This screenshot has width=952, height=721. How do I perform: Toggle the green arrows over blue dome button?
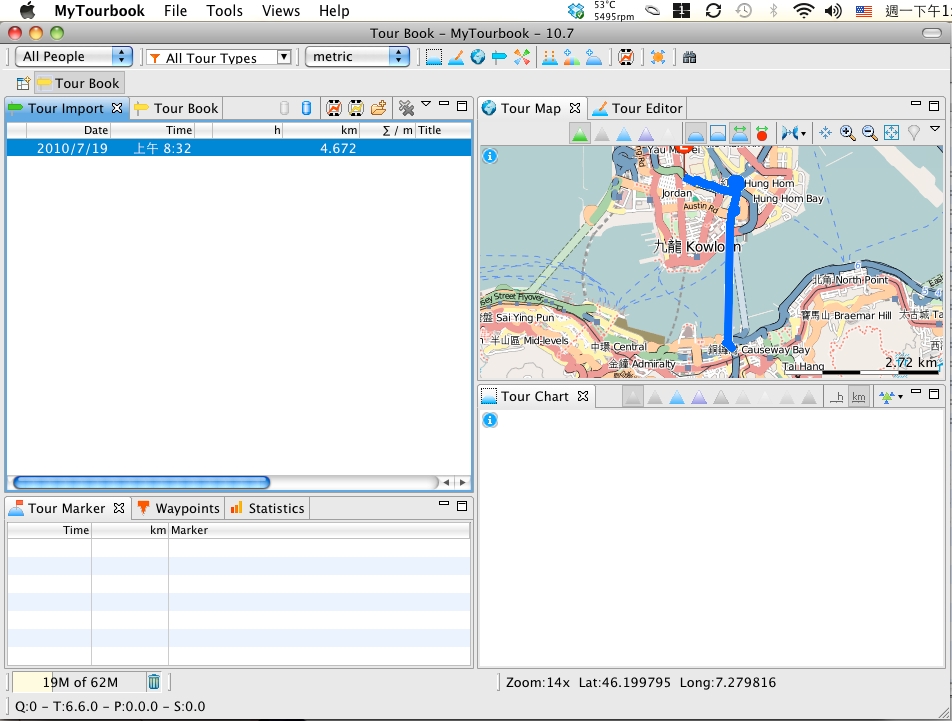[x=740, y=133]
